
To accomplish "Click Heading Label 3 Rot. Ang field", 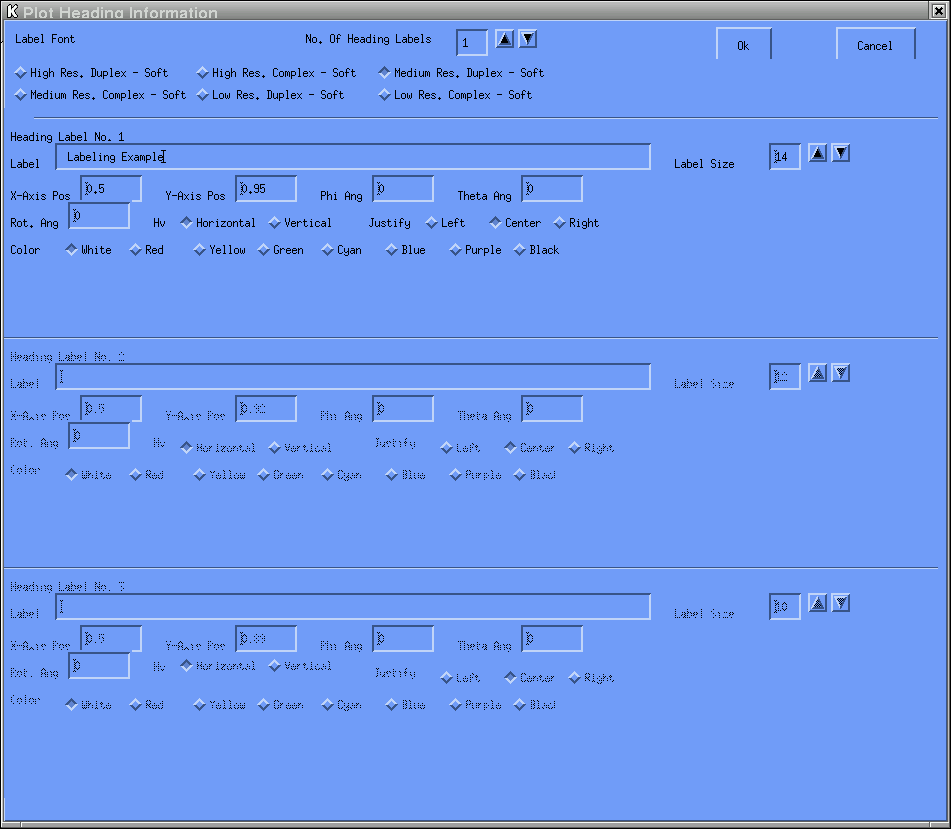I will pos(99,666).
